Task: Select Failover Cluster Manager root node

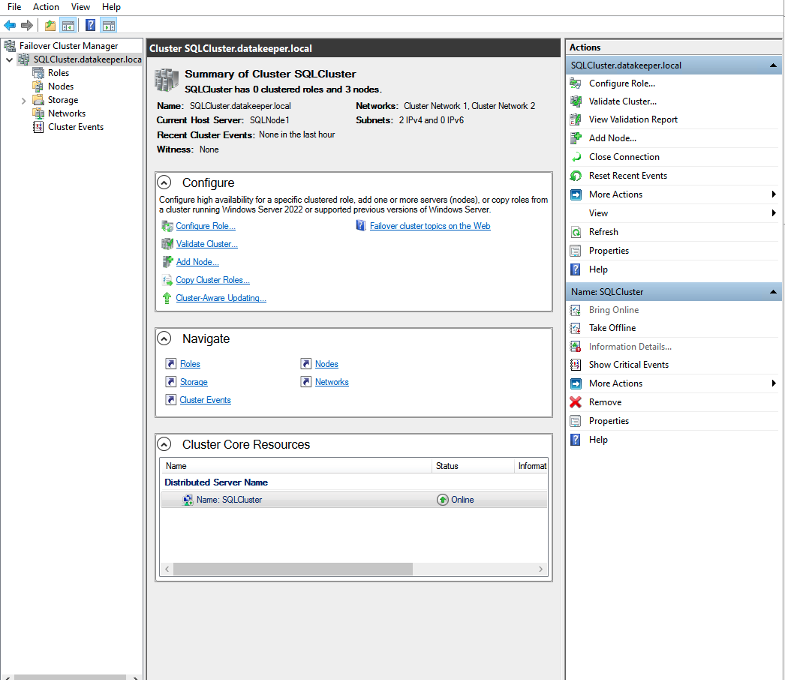Action: (69, 46)
